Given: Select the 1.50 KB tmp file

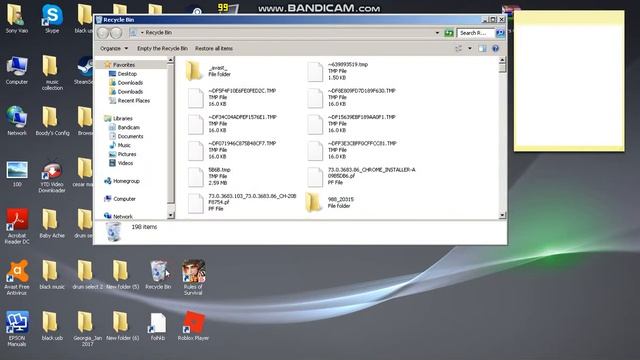Looking at the screenshot, I should [338, 71].
